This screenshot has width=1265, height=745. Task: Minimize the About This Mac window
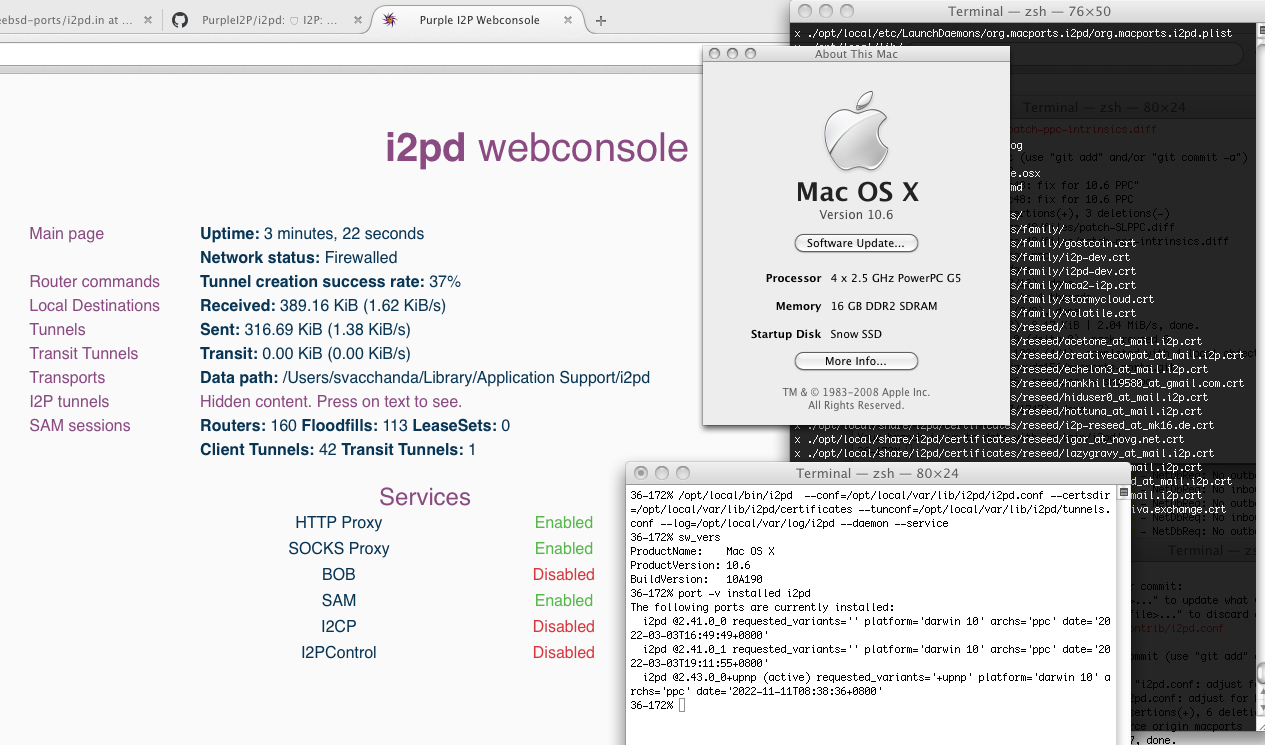(x=733, y=54)
